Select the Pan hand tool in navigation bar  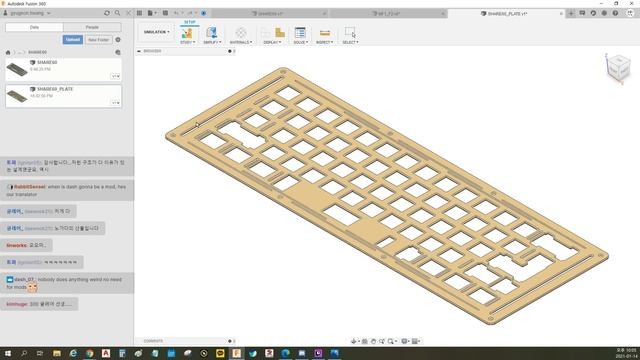pos(373,341)
